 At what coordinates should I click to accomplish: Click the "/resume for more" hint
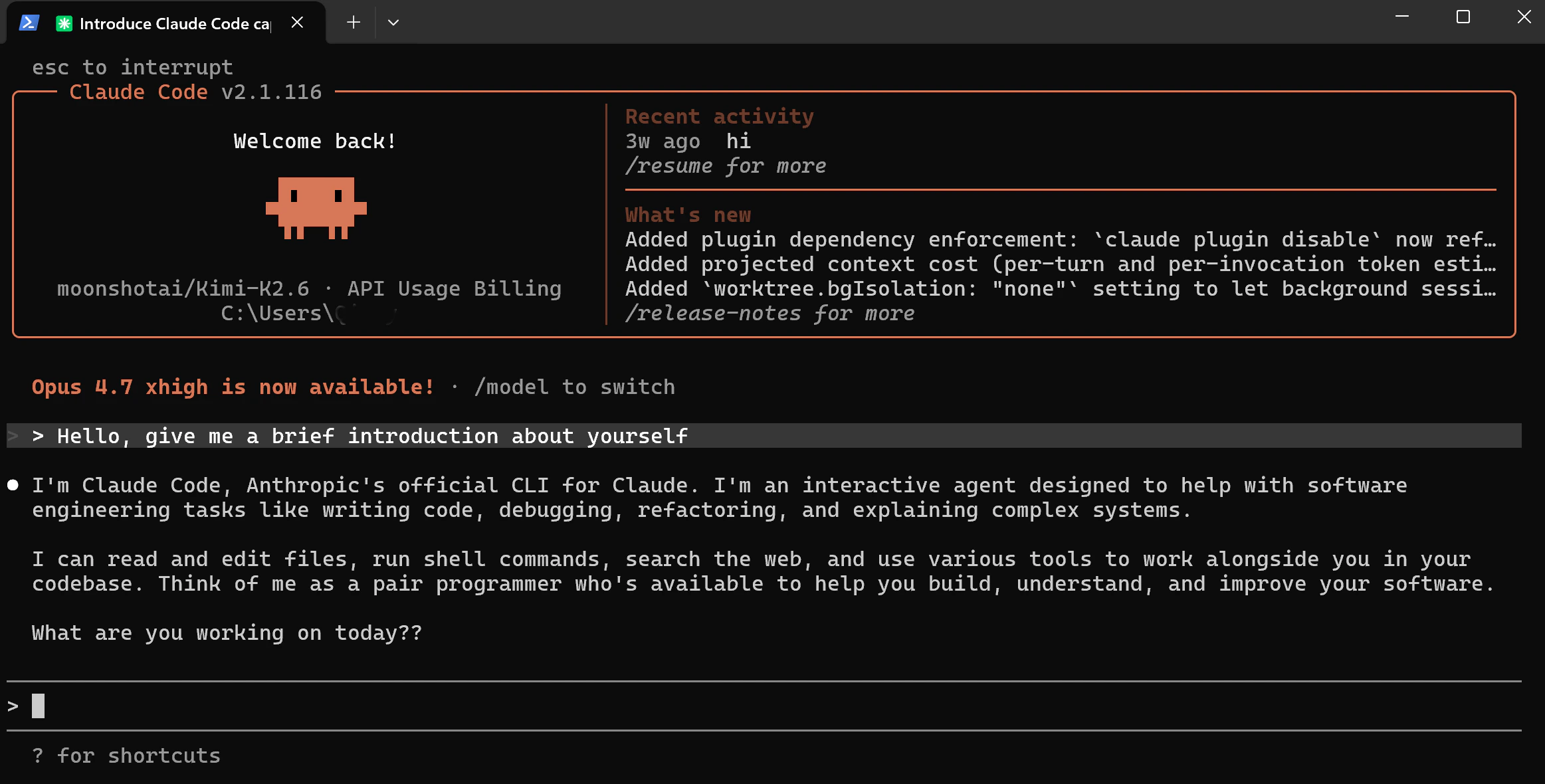726,165
